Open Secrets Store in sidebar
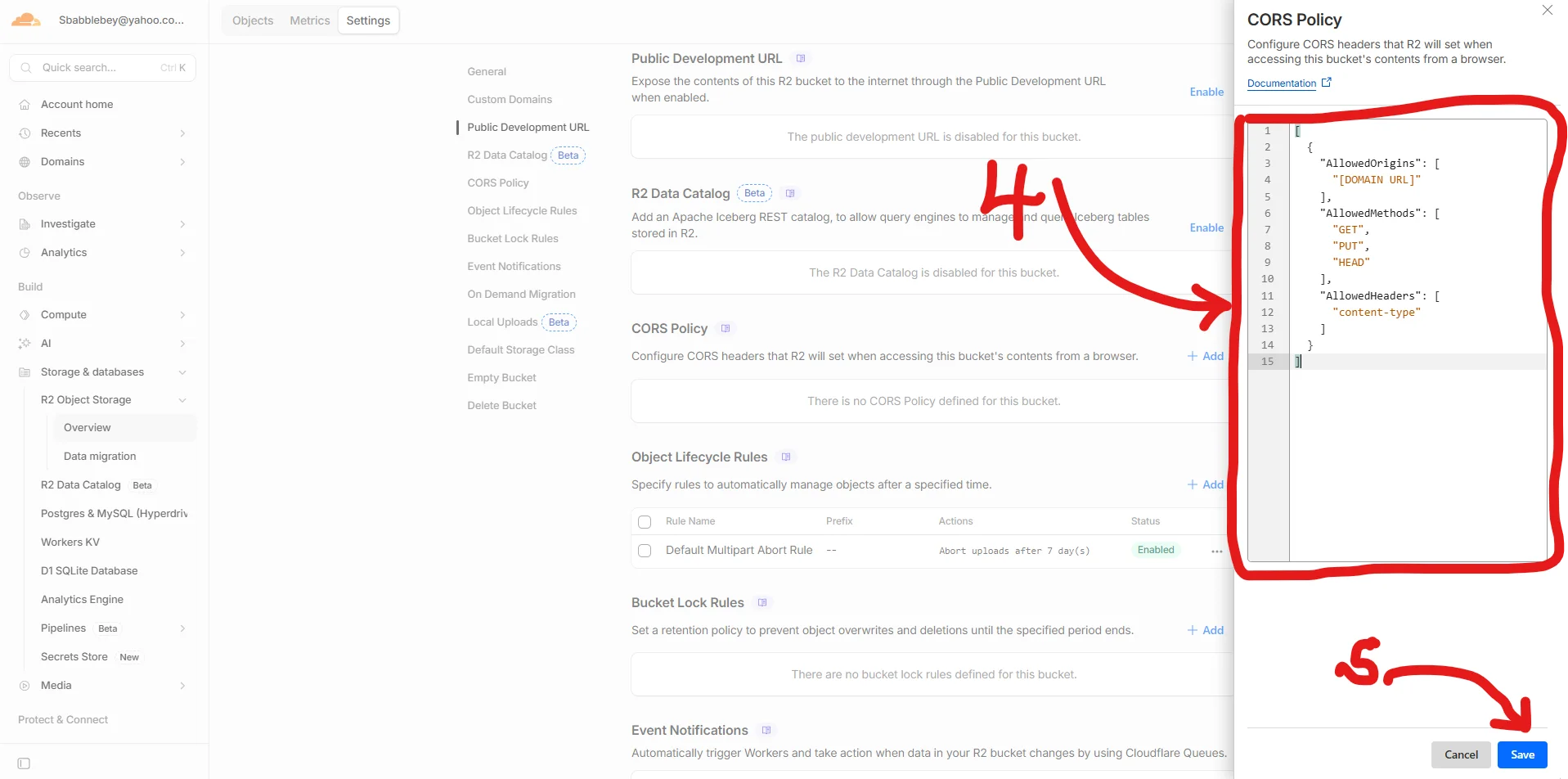The width and height of the screenshot is (1568, 779). pos(74,657)
